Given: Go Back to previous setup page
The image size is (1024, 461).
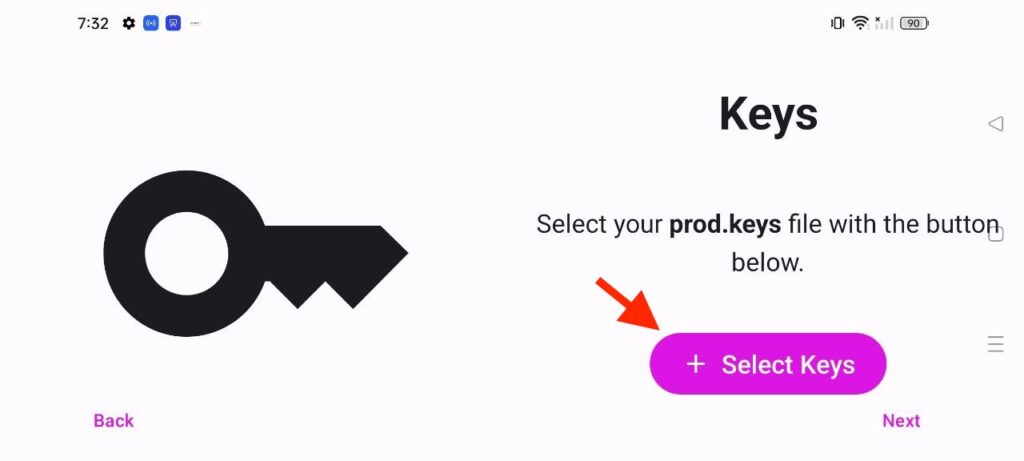Looking at the screenshot, I should click(x=114, y=421).
